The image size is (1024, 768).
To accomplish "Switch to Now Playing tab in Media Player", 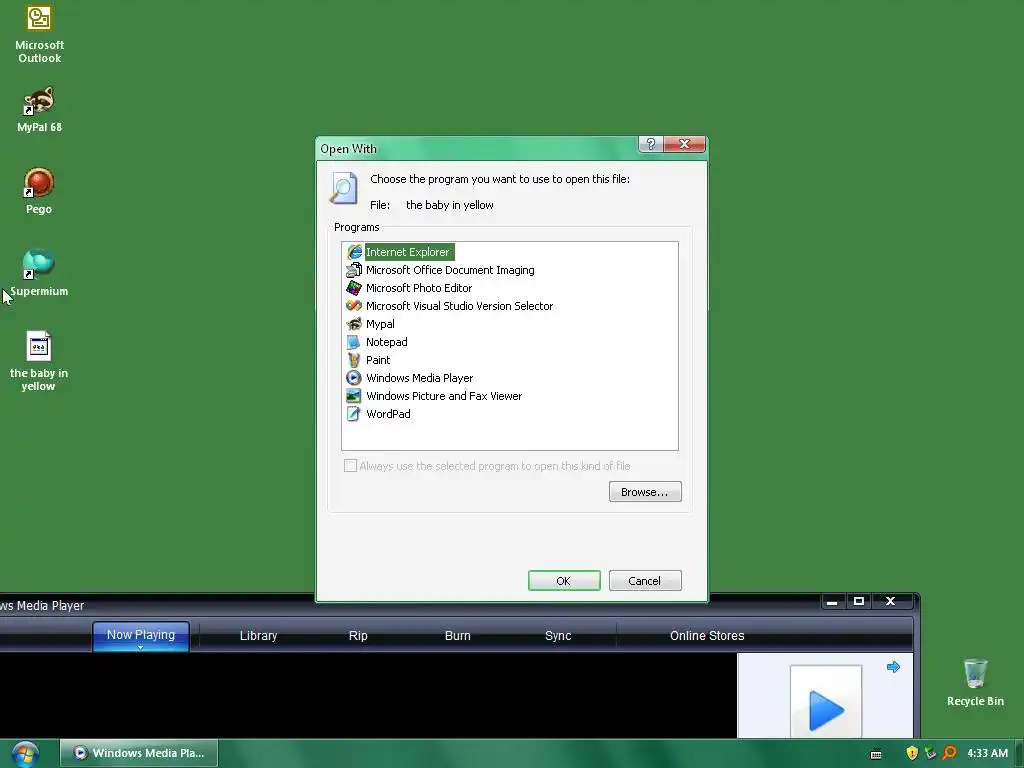I will coord(141,635).
